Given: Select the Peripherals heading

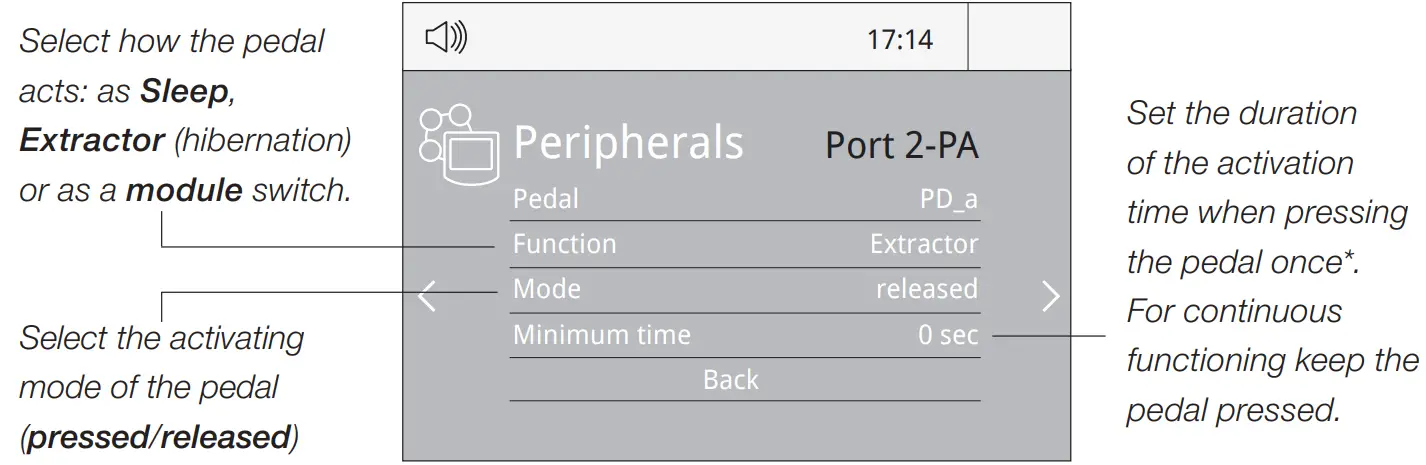Looking at the screenshot, I should 628,144.
